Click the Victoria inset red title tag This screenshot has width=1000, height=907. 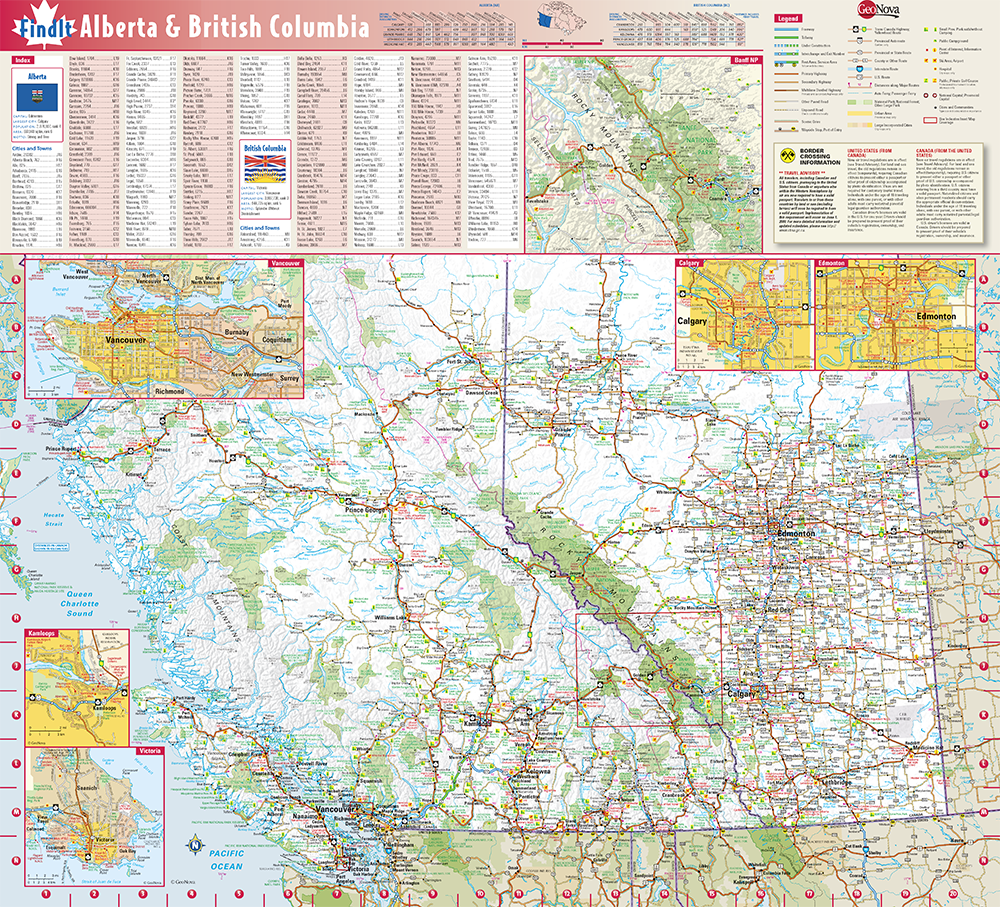tap(149, 751)
